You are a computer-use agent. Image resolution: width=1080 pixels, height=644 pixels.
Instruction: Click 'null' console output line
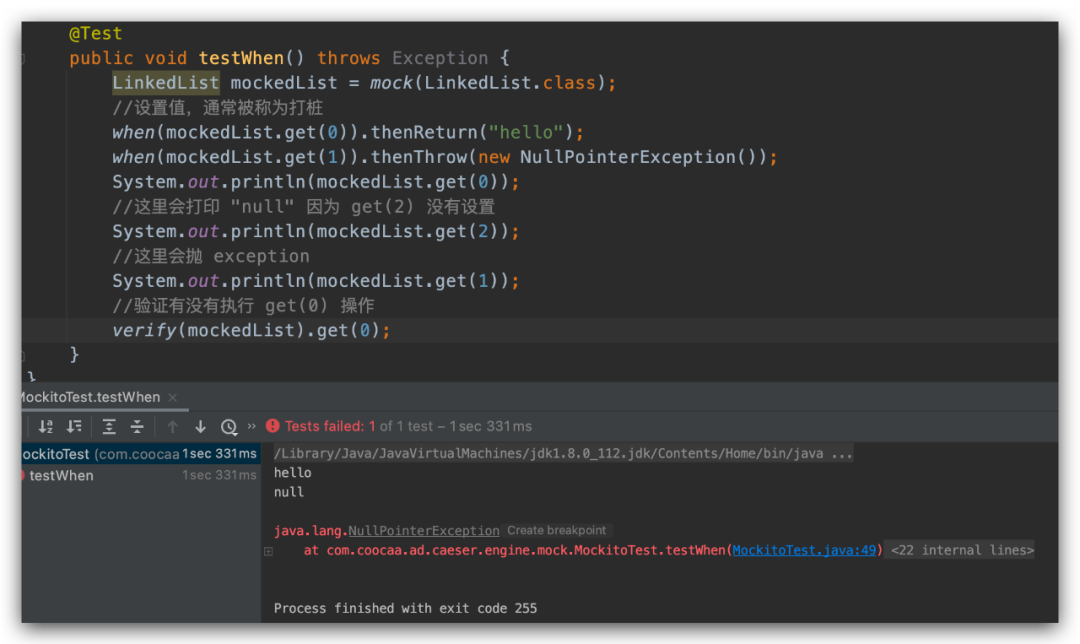pyautogui.click(x=289, y=492)
